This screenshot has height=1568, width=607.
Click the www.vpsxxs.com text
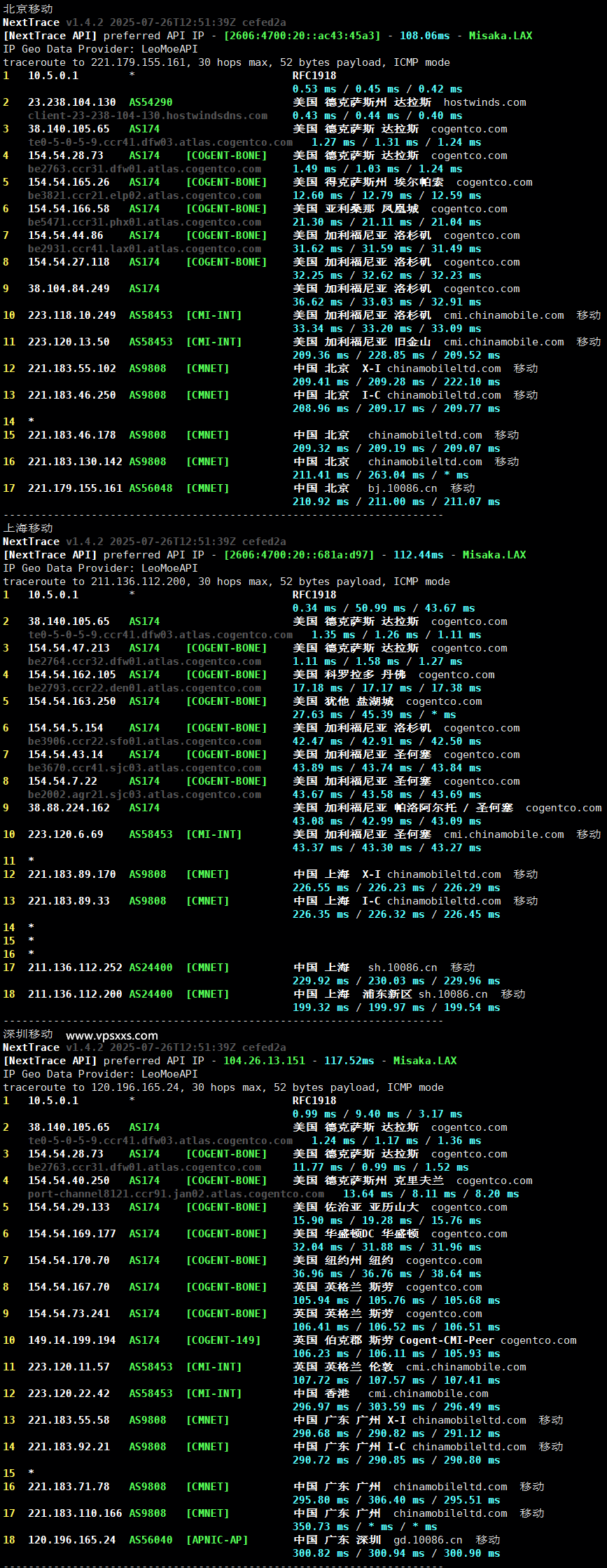[x=112, y=1036]
